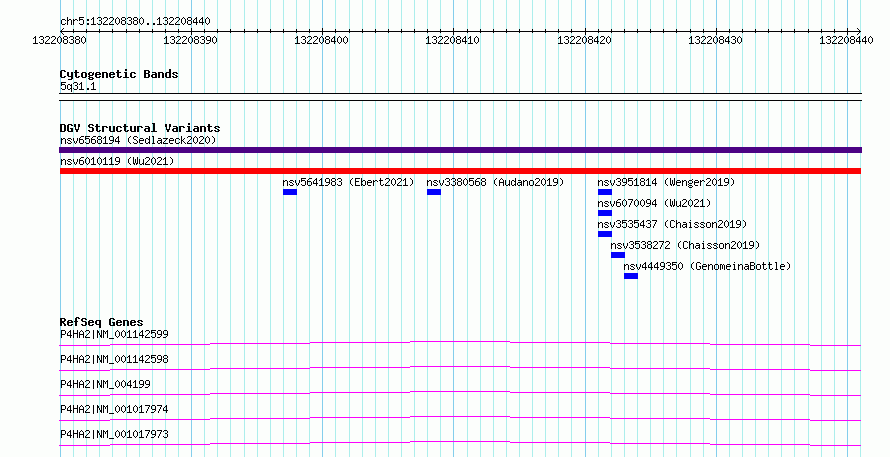Click the Cytogenetic Bands track title

click(x=119, y=74)
